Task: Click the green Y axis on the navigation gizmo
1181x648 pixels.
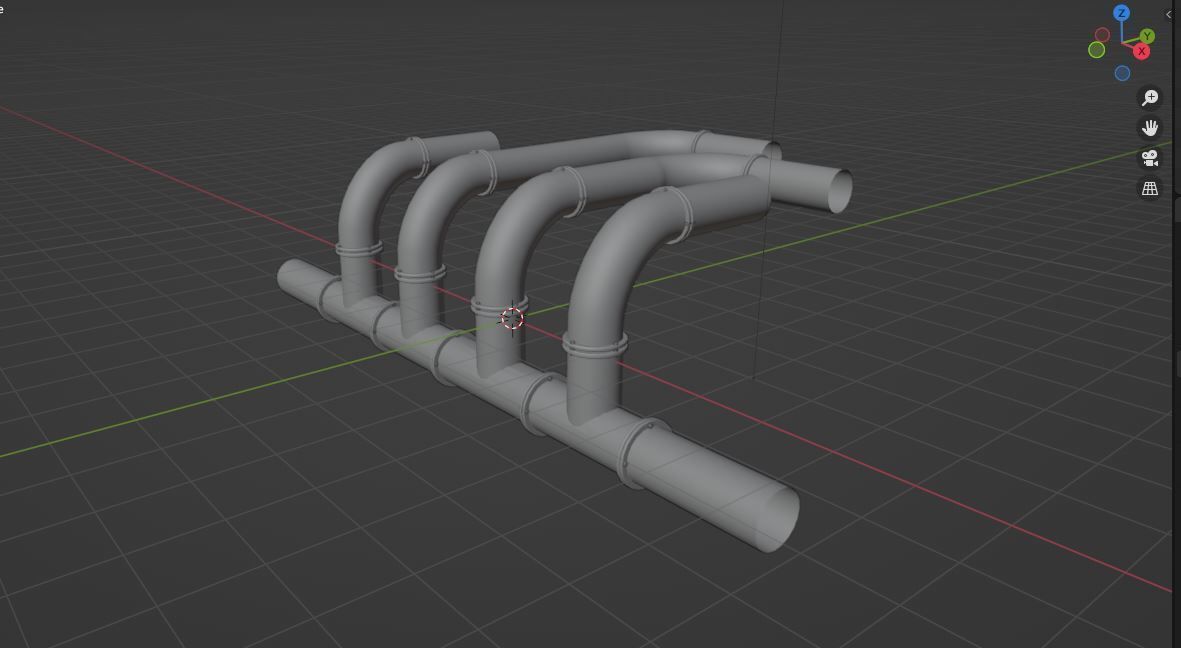Action: pos(1147,36)
